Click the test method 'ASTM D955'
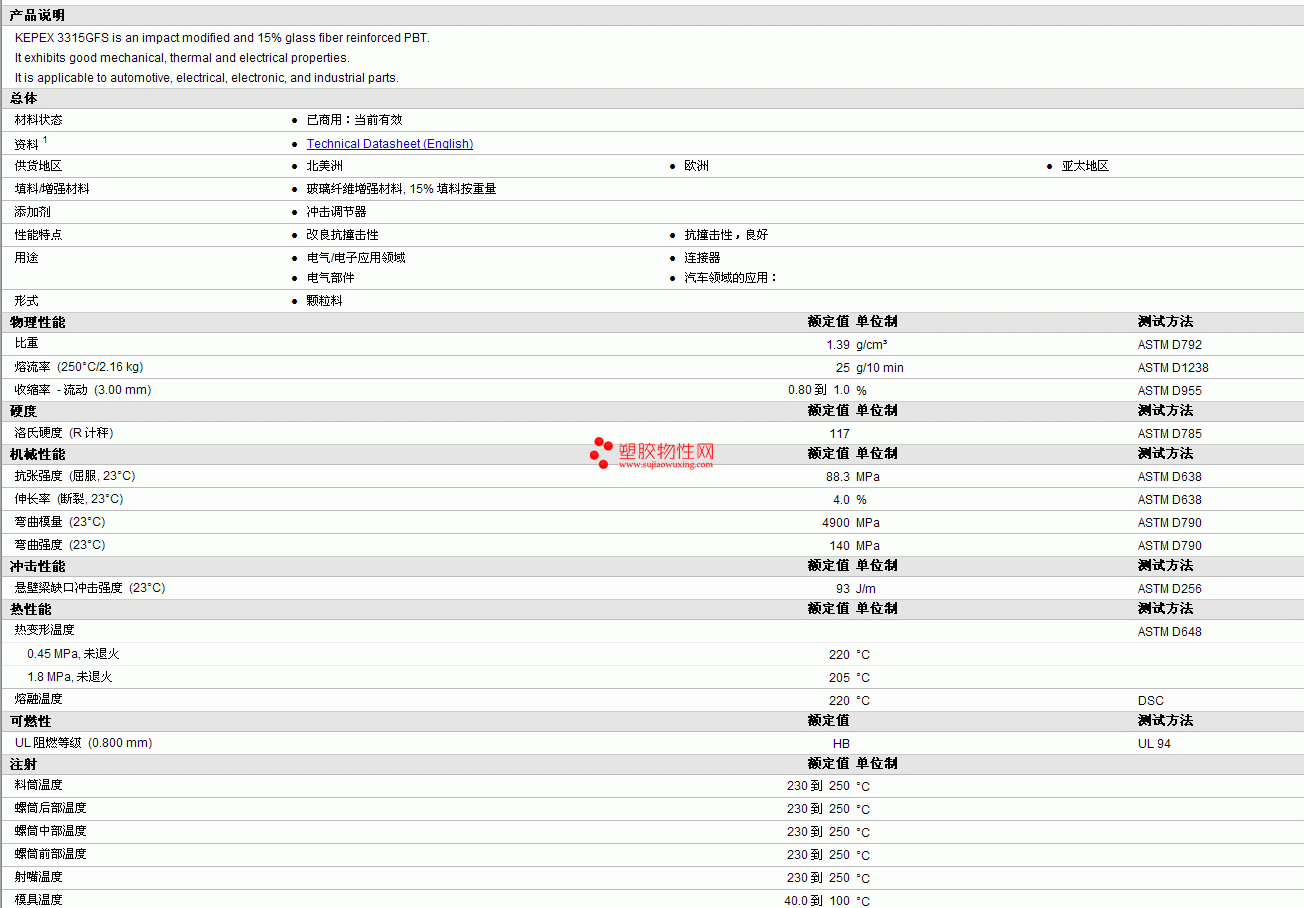1304x908 pixels. [x=1170, y=391]
